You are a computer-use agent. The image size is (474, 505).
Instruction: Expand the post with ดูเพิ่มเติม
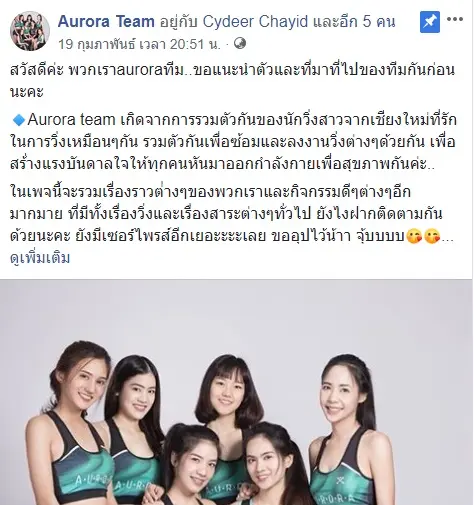pos(40,258)
